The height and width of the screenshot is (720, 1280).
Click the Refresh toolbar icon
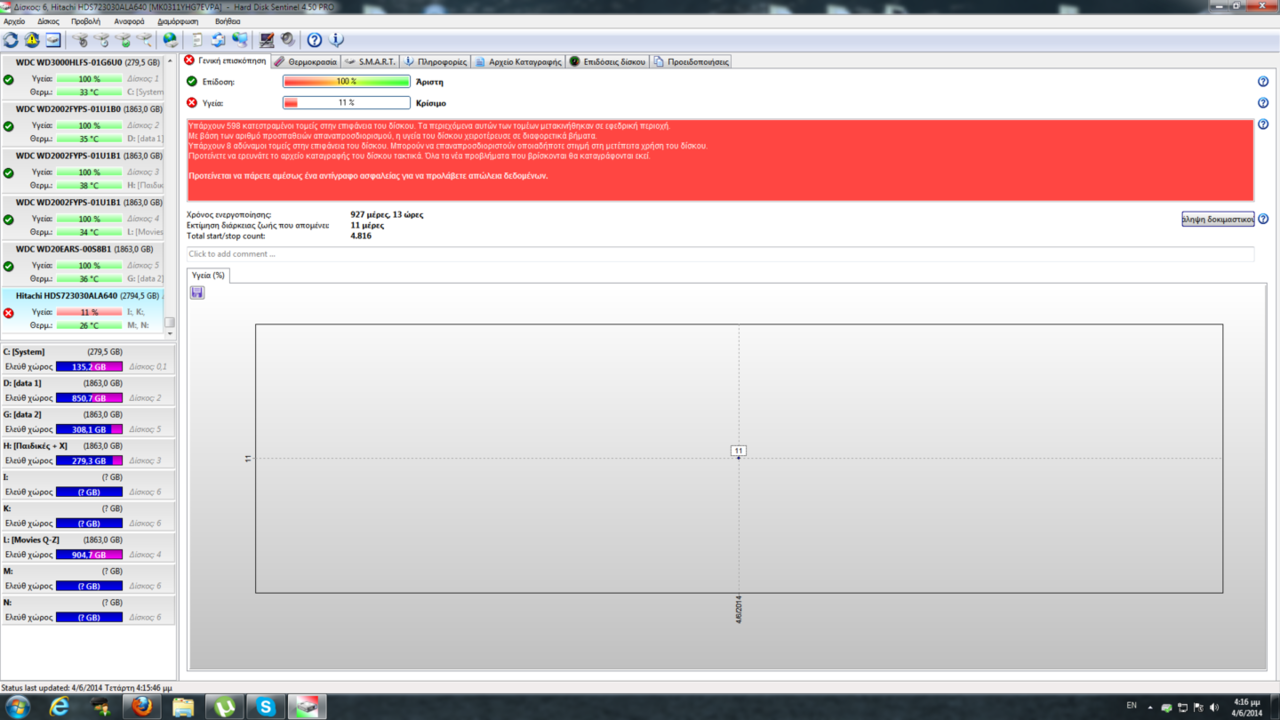(x=11, y=40)
